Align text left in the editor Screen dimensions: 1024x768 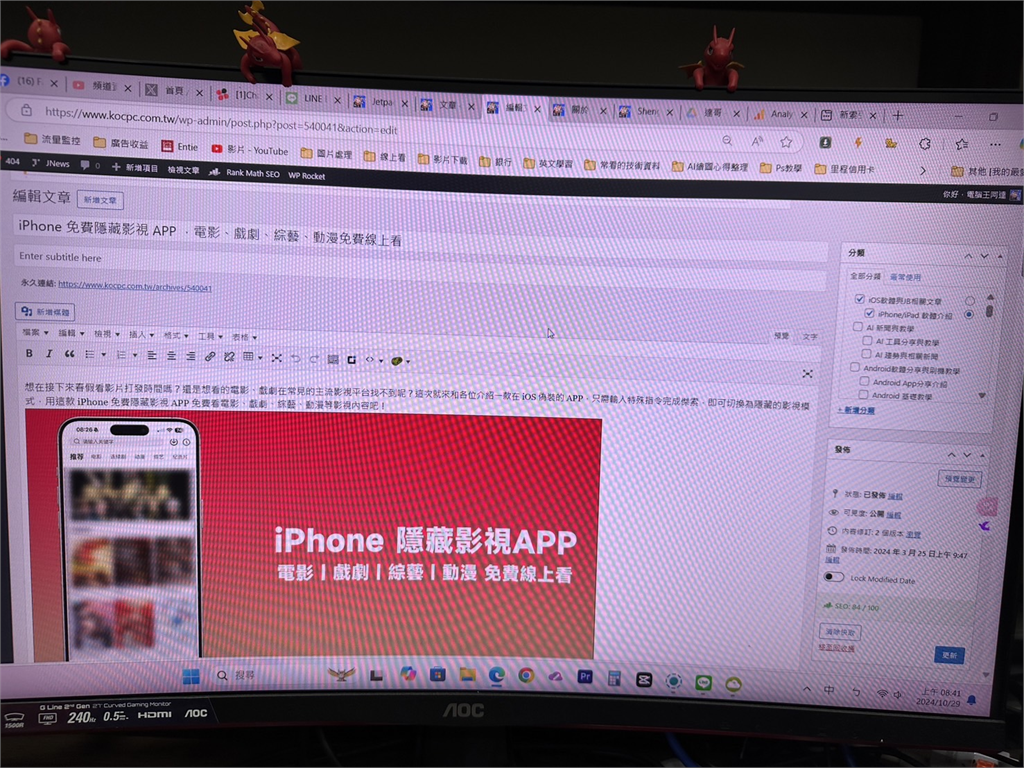[152, 356]
